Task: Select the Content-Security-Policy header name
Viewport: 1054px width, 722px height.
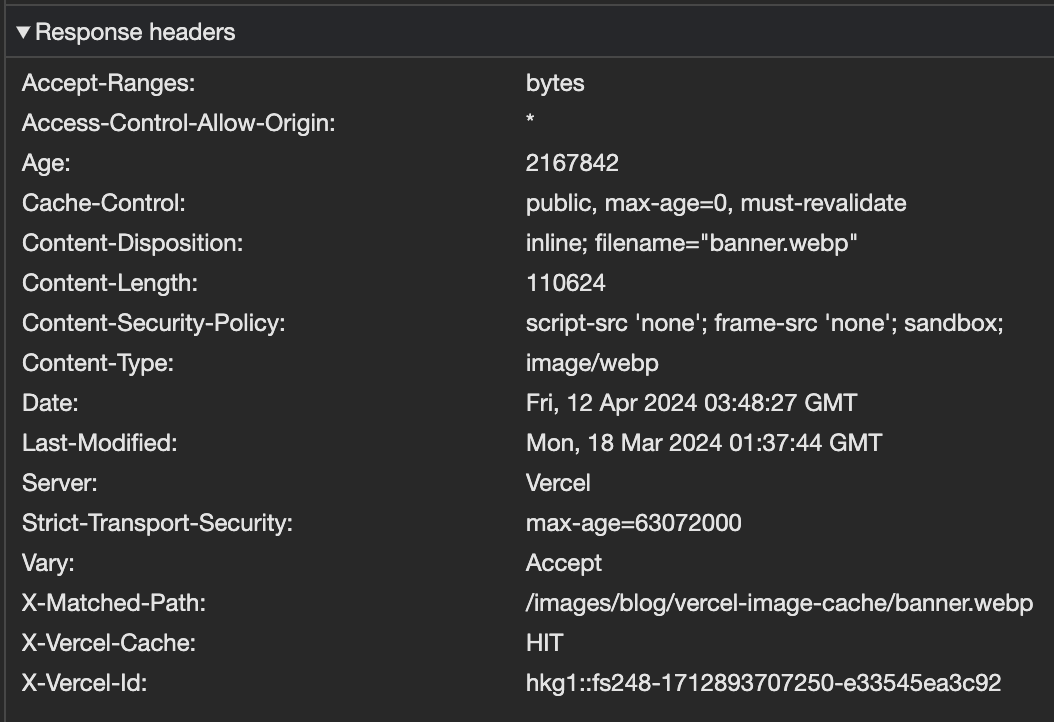Action: tap(153, 323)
